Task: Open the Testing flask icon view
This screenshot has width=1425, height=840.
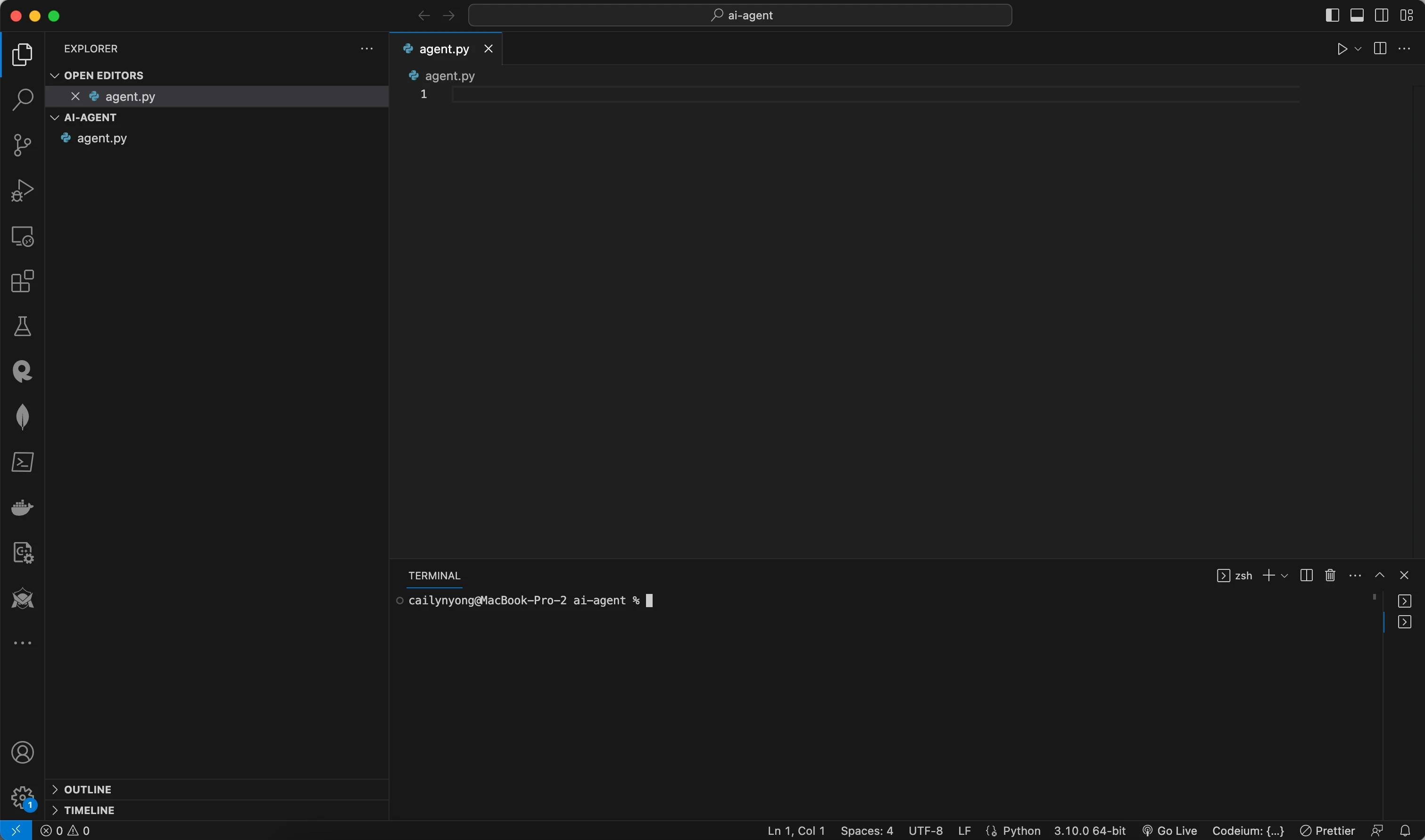Action: 22,327
